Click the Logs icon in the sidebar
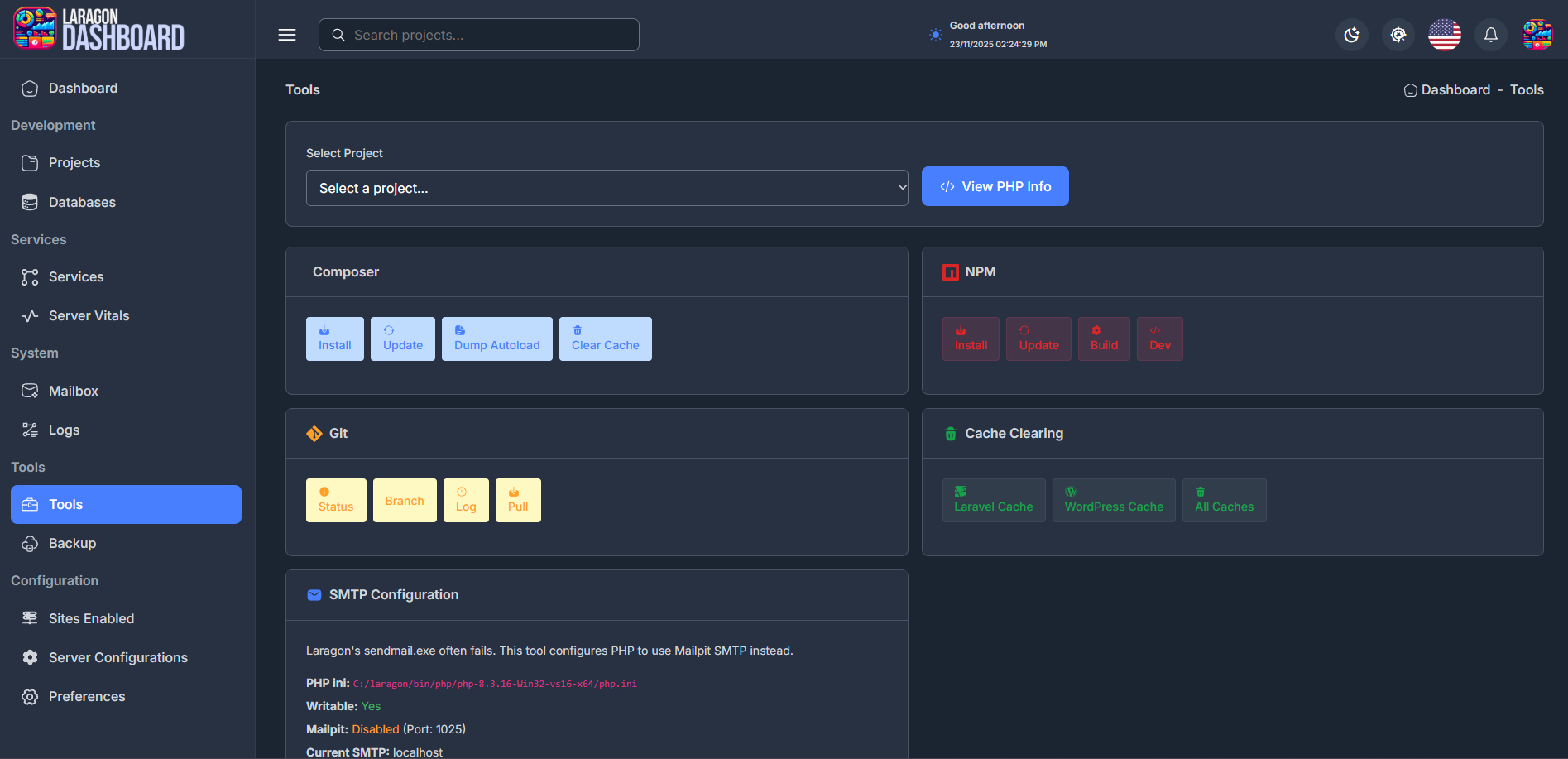The width and height of the screenshot is (1568, 759). tap(30, 430)
